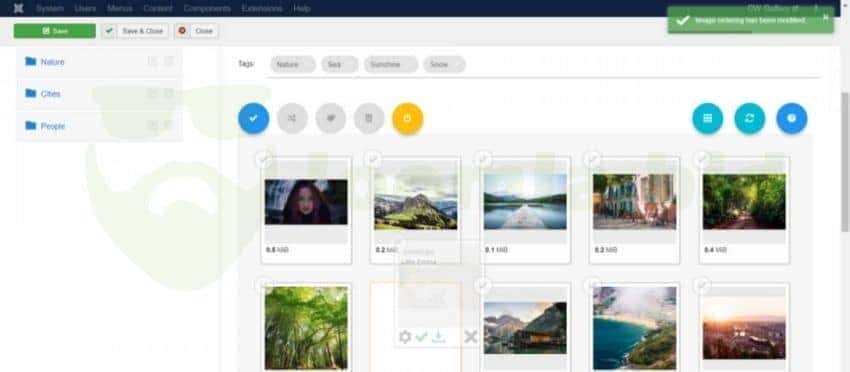Image resolution: width=850 pixels, height=372 pixels.
Task: Open the Components menu
Action: [207, 9]
